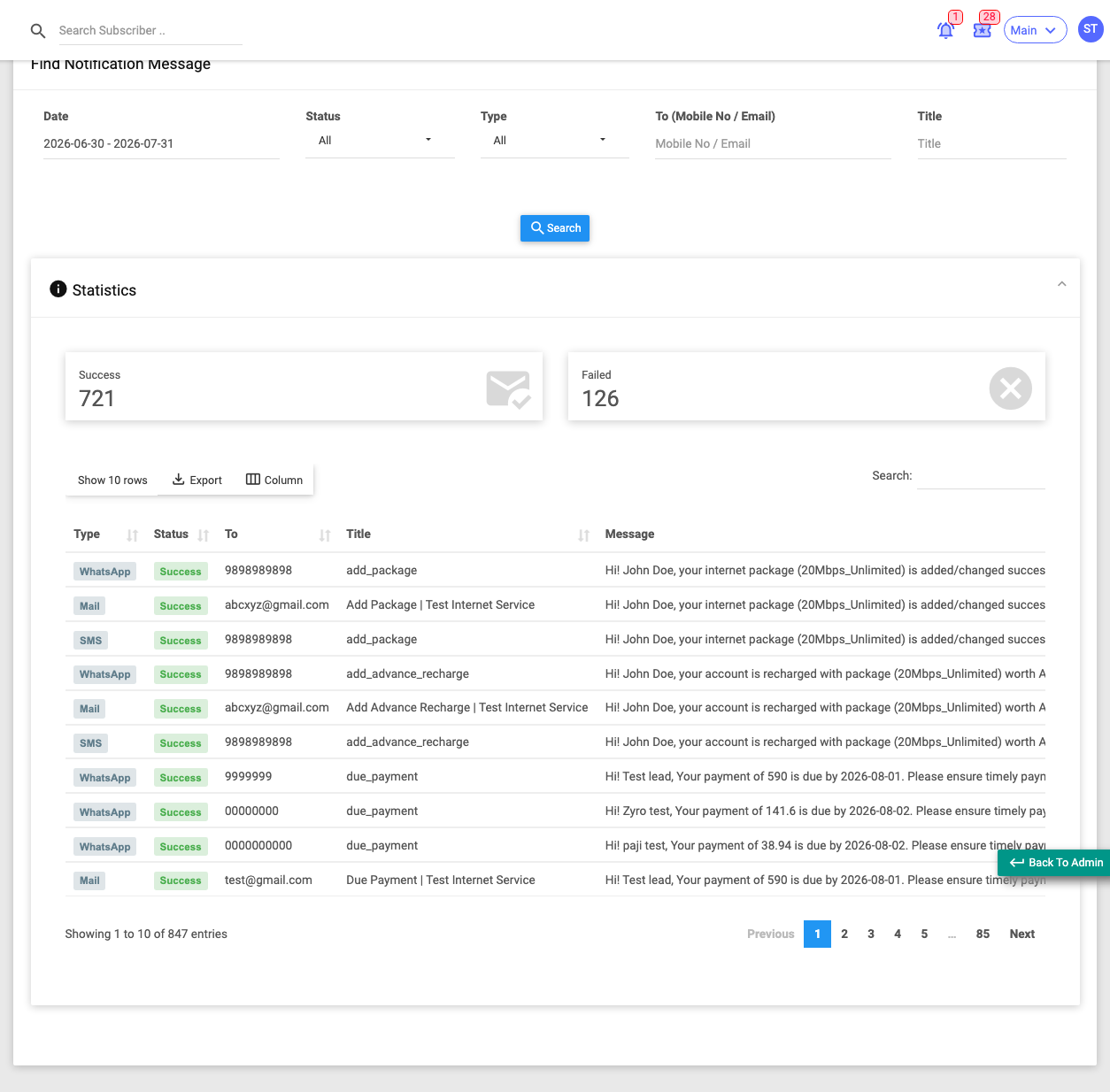Click 'Add Package | Test Internet Service' title
1110x1092 pixels.
pyautogui.click(x=441, y=605)
